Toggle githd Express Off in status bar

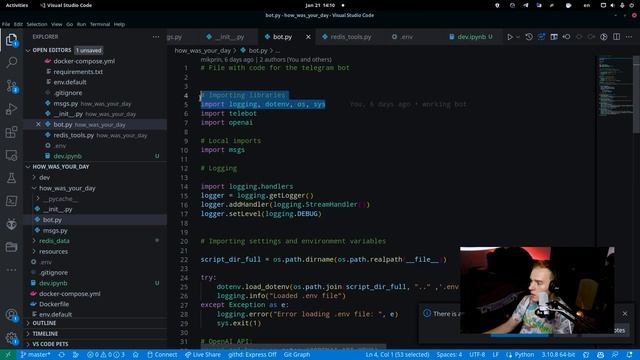[x=252, y=355]
